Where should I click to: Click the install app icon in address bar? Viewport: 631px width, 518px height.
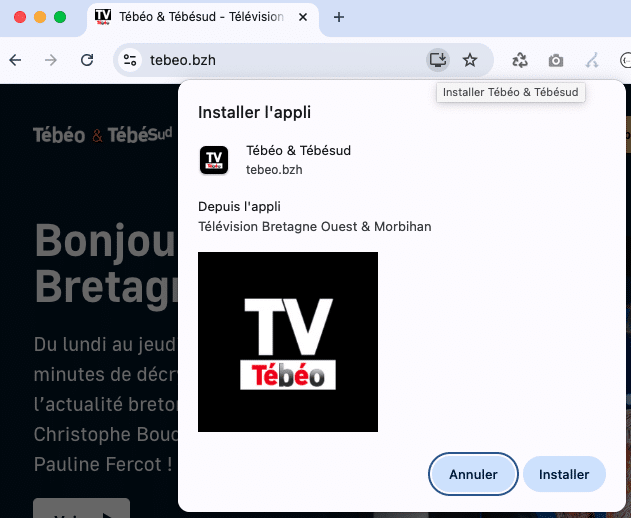(437, 60)
